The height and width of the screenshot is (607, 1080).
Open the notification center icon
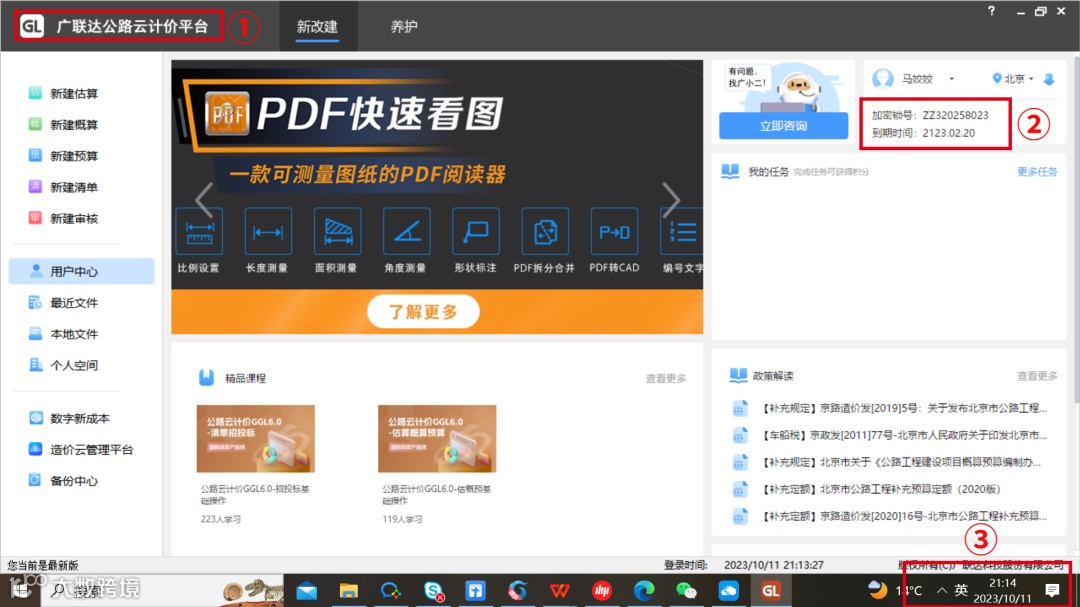1052,590
